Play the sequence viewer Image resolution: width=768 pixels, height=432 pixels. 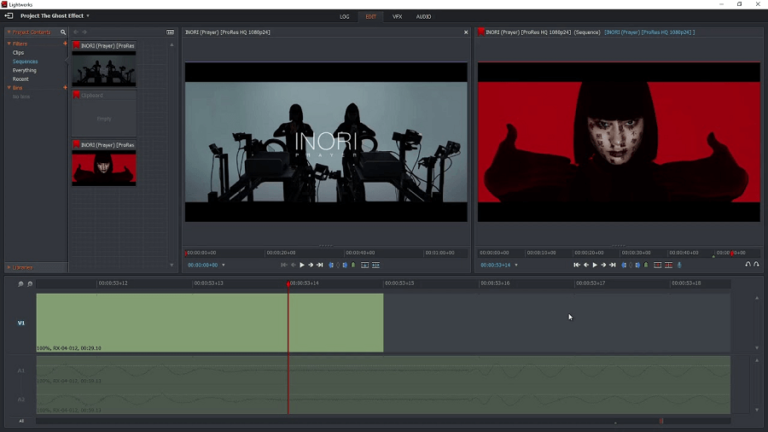click(x=595, y=265)
